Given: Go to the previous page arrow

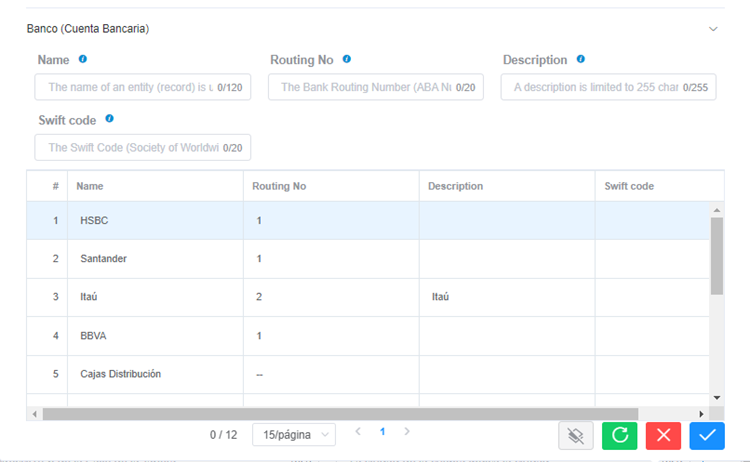Looking at the screenshot, I should (358, 432).
